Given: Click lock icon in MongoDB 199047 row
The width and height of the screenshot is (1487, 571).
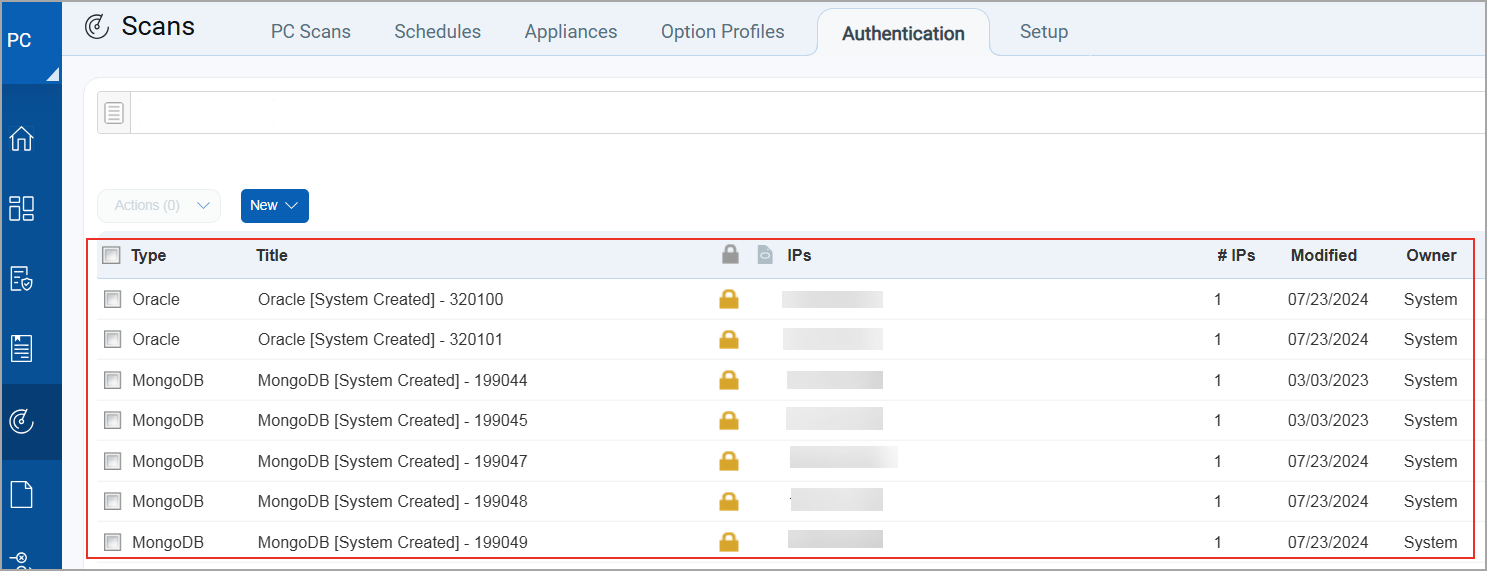Looking at the screenshot, I should (x=729, y=461).
